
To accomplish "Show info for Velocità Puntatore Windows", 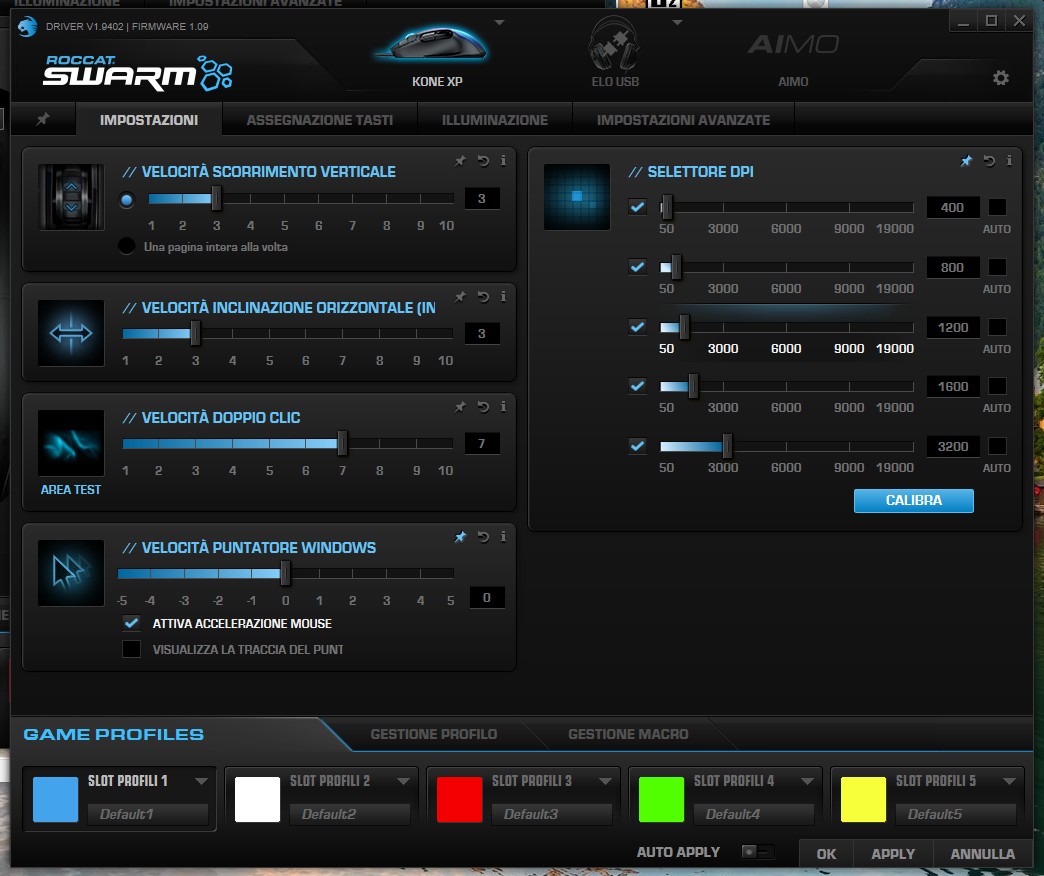I will click(503, 537).
